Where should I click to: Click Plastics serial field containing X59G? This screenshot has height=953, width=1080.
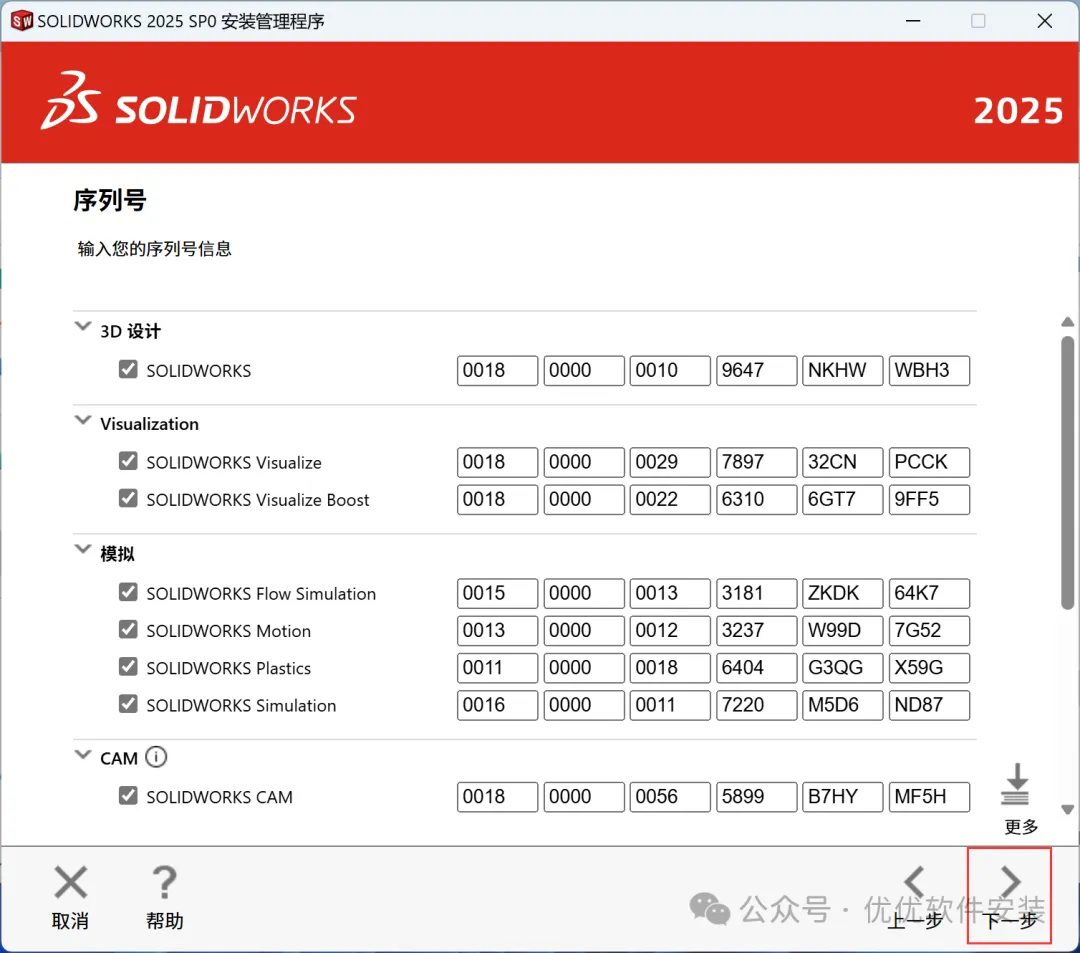[929, 668]
